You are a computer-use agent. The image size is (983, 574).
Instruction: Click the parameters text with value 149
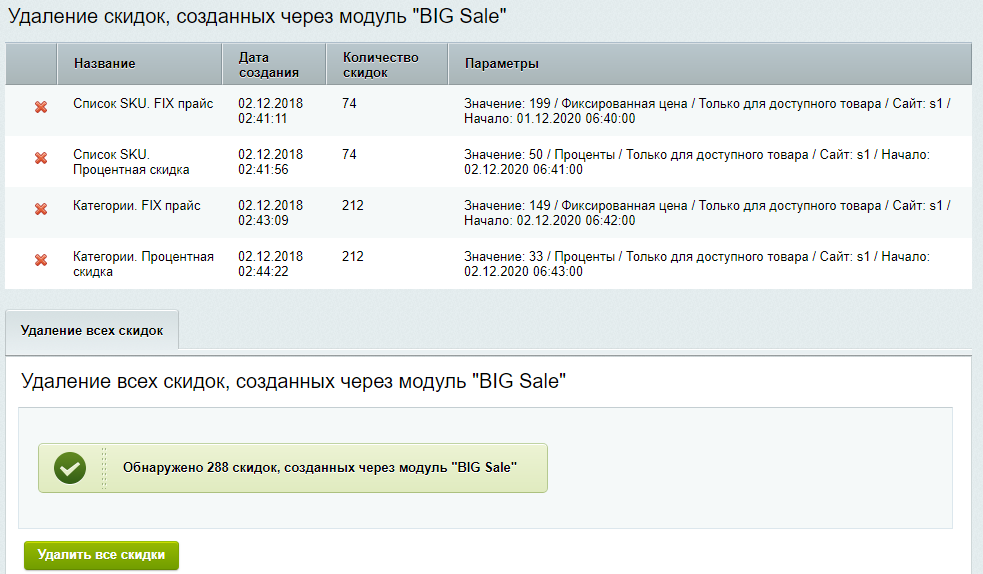click(707, 213)
